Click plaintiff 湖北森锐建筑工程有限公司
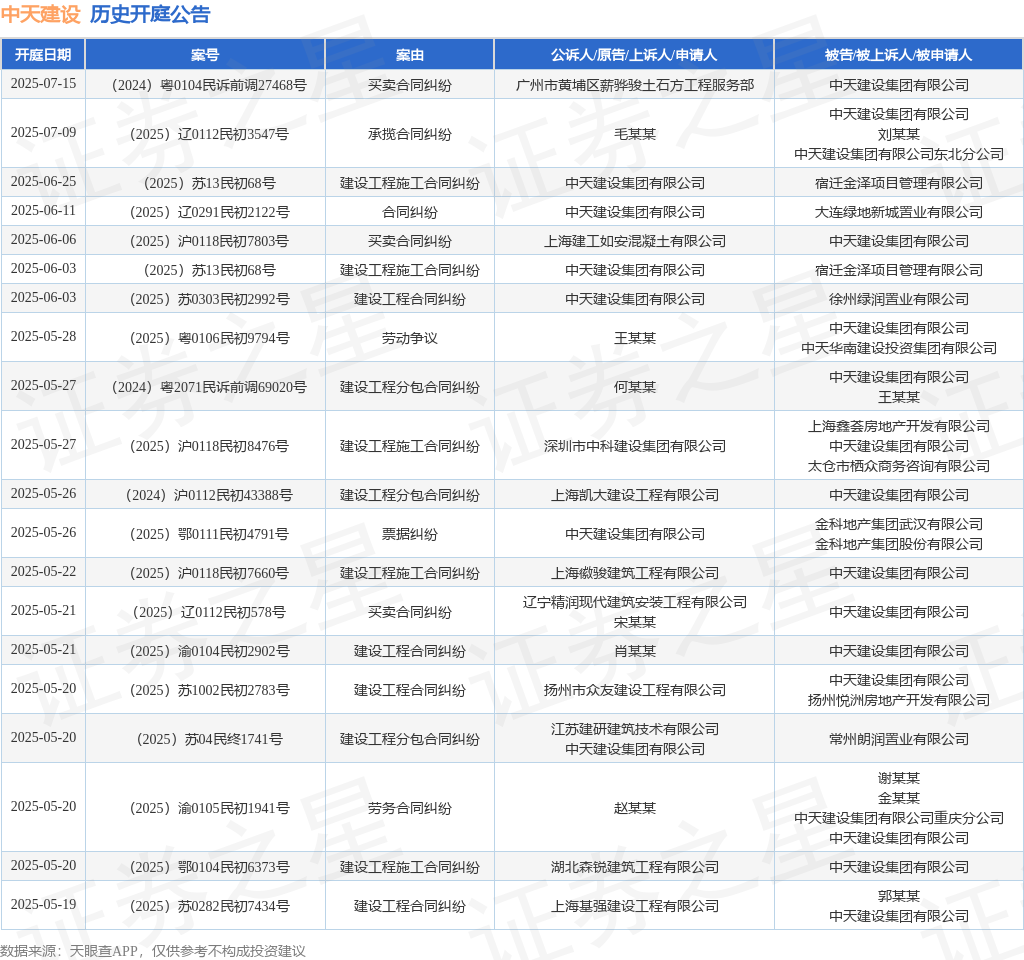Viewport: 1024px width, 960px height. coord(635,867)
